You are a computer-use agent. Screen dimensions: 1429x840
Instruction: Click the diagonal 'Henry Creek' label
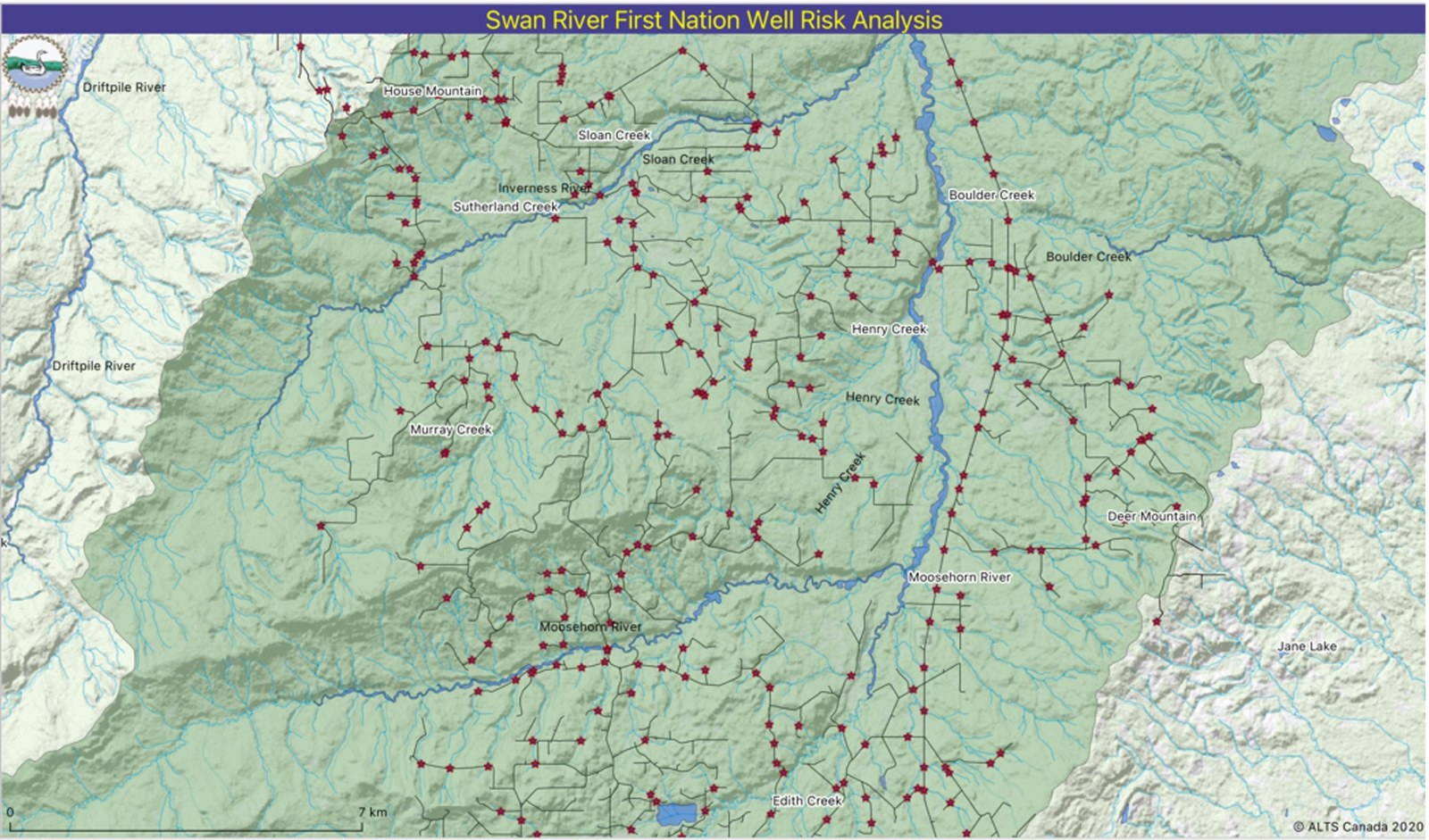click(841, 483)
